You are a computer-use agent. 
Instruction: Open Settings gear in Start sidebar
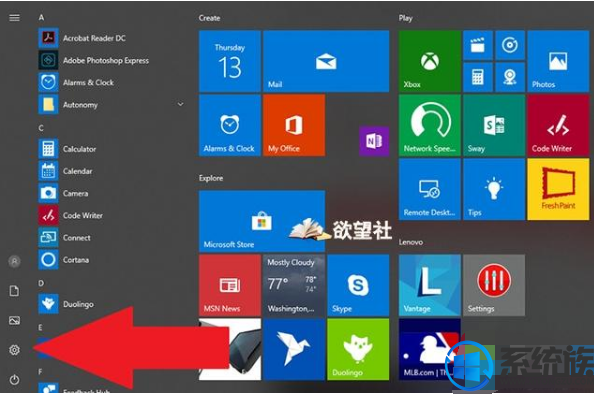click(14, 350)
